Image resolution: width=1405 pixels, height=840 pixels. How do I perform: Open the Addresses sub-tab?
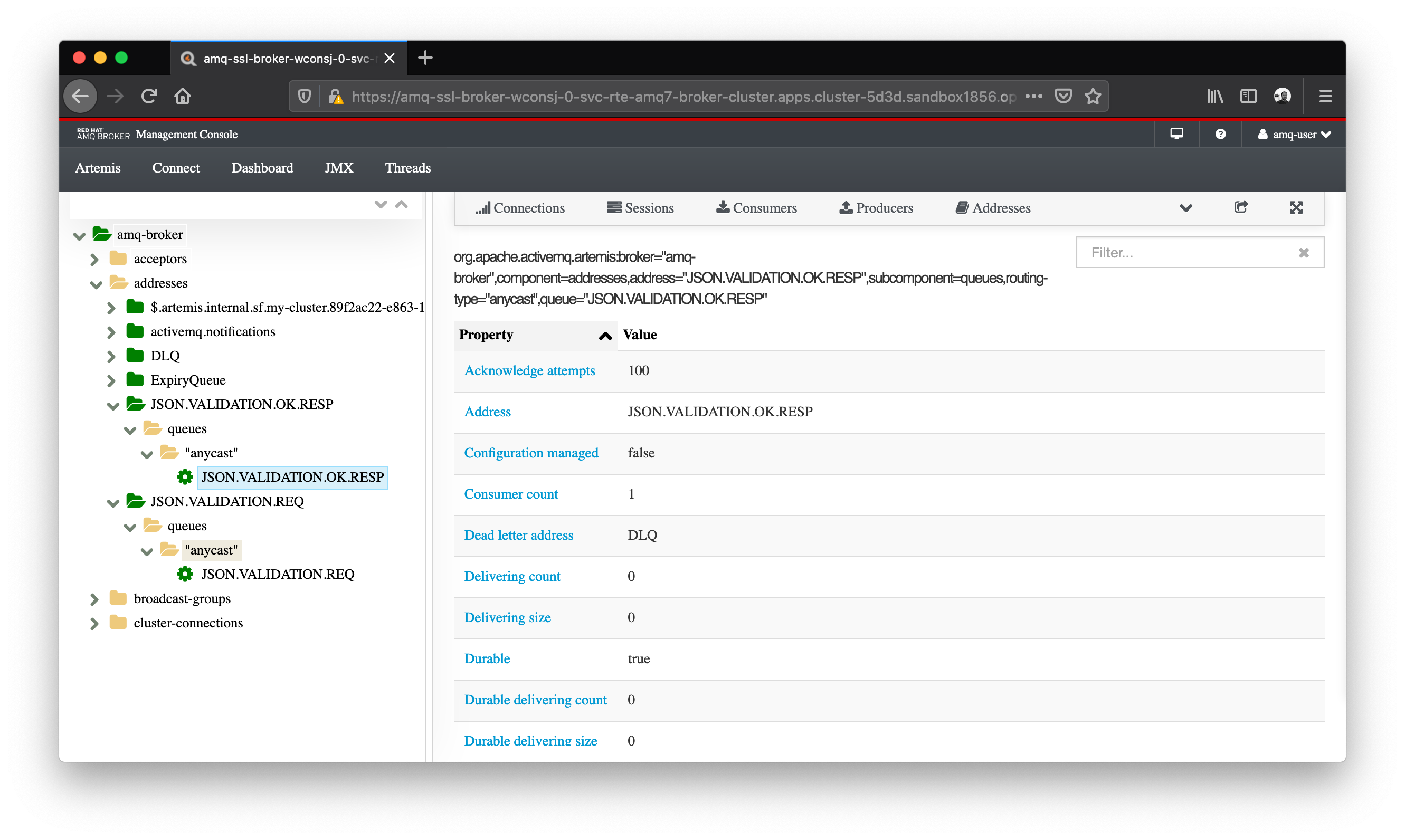click(993, 208)
